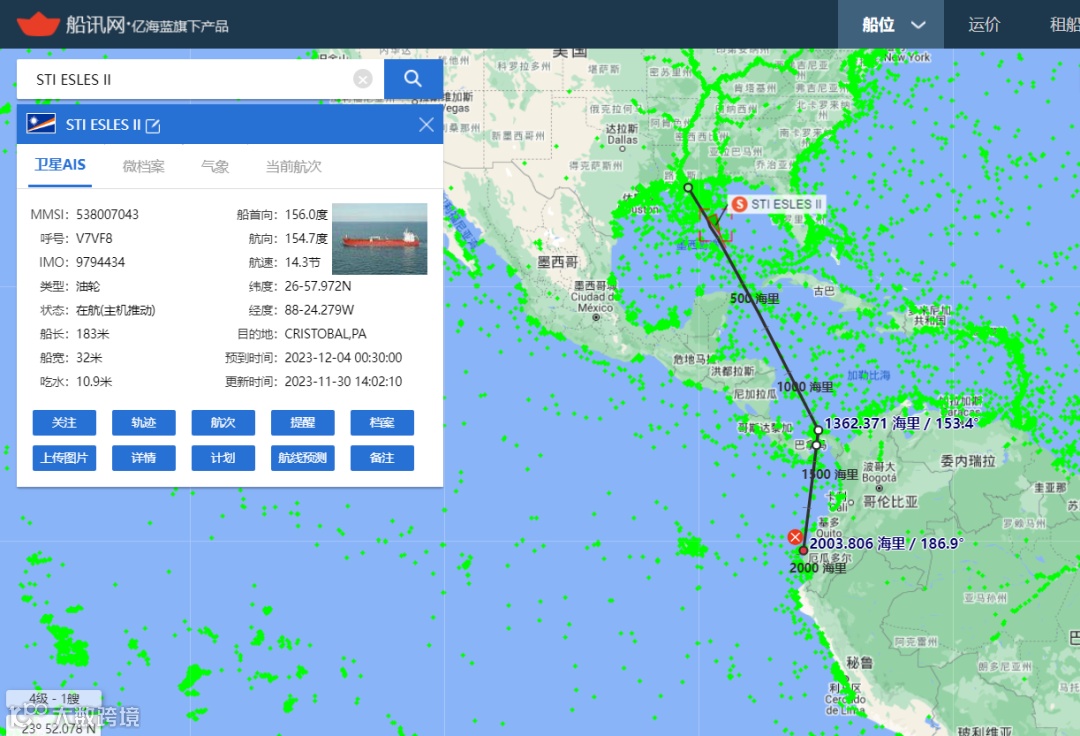Click the 4级 - 1艘 zoom level indicator
This screenshot has height=736, width=1080.
[54, 699]
